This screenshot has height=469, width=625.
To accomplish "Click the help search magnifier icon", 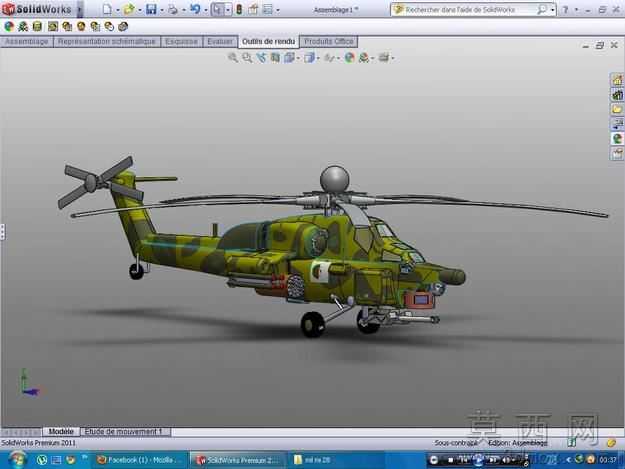I will [x=542, y=10].
